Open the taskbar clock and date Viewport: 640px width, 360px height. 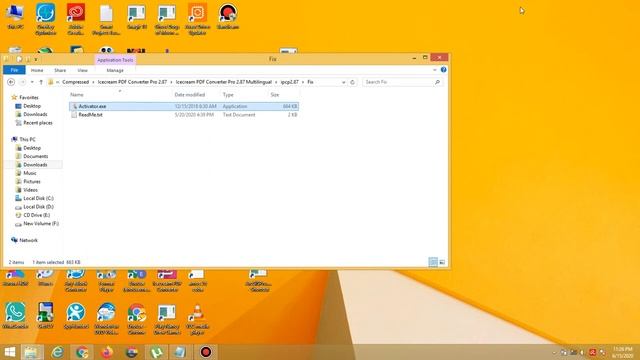tap(622, 352)
